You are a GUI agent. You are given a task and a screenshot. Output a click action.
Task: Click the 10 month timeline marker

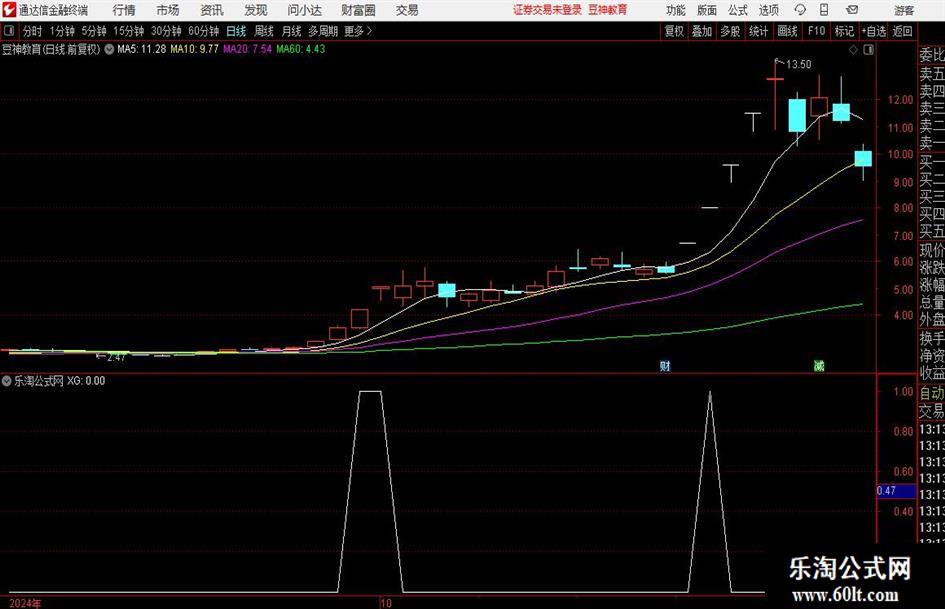[x=386, y=603]
